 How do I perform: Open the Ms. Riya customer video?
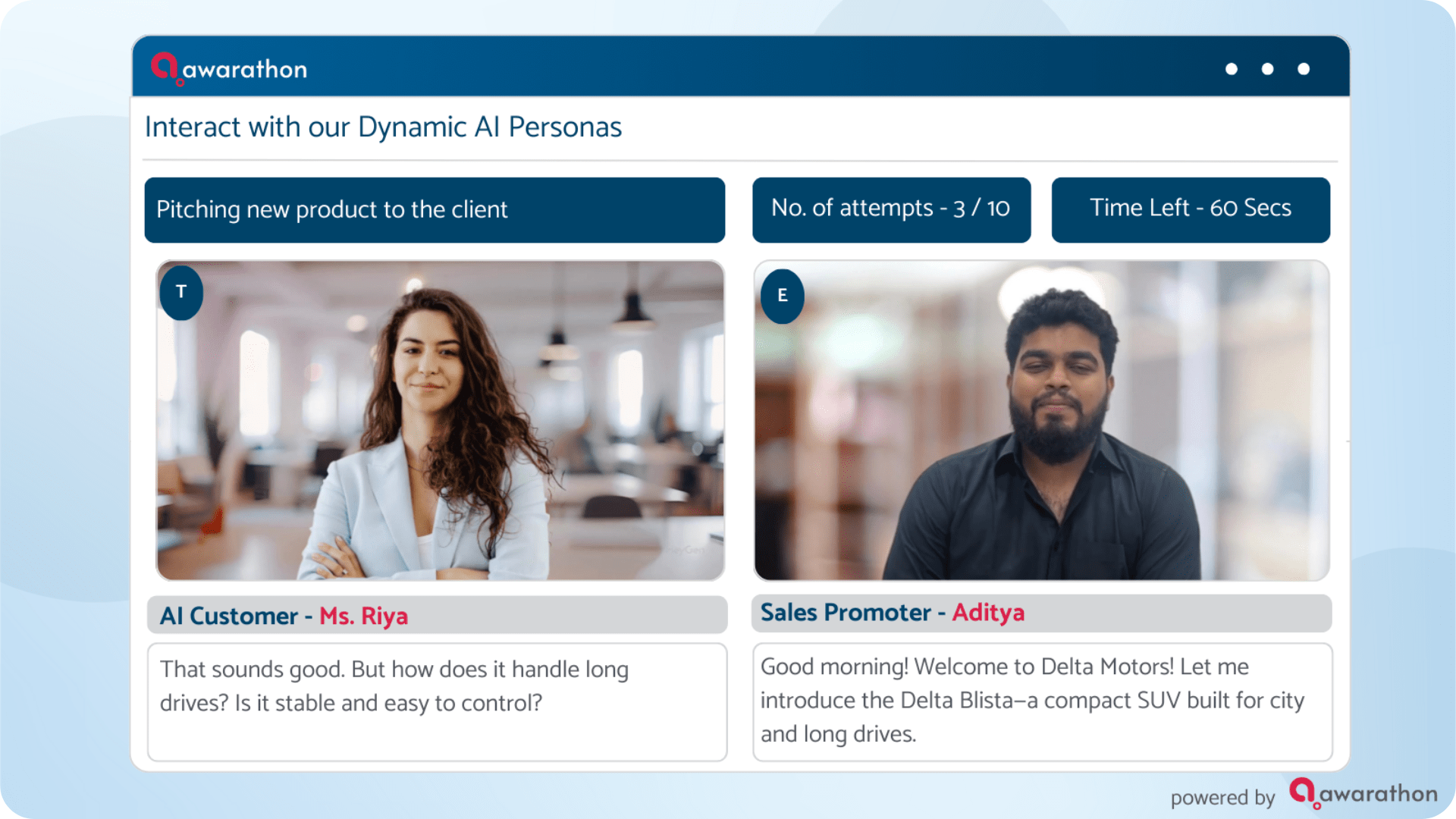tap(440, 421)
